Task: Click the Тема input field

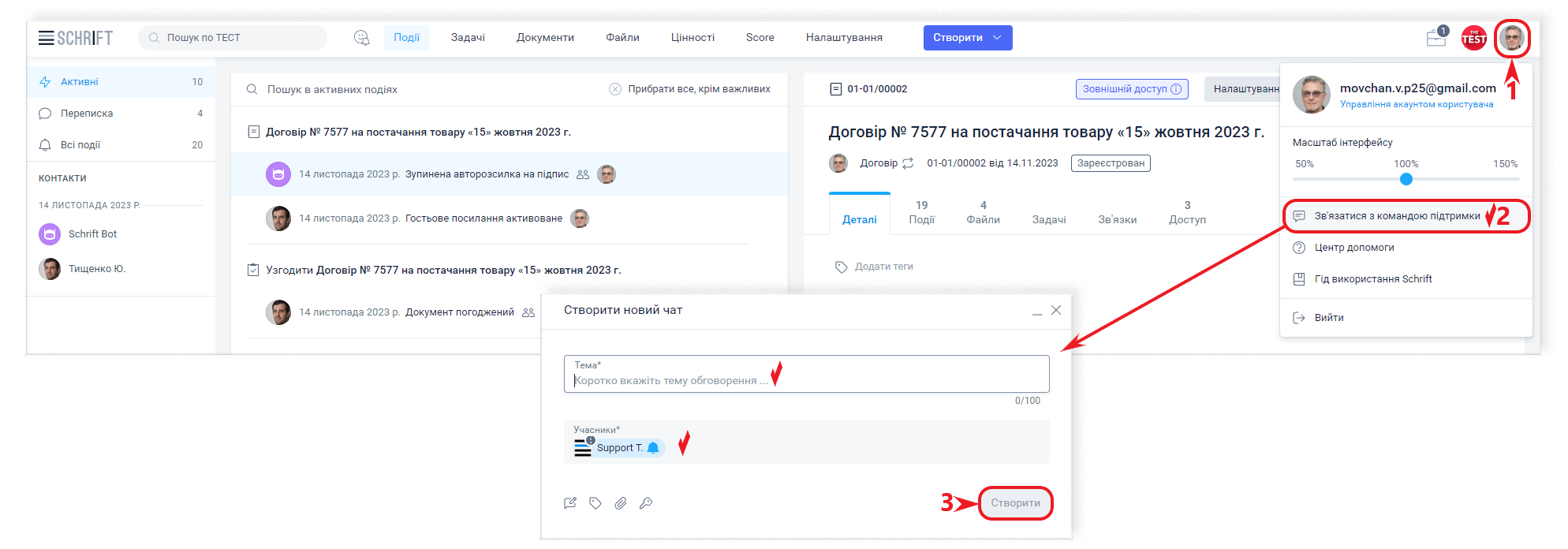Action: pyautogui.click(x=805, y=380)
